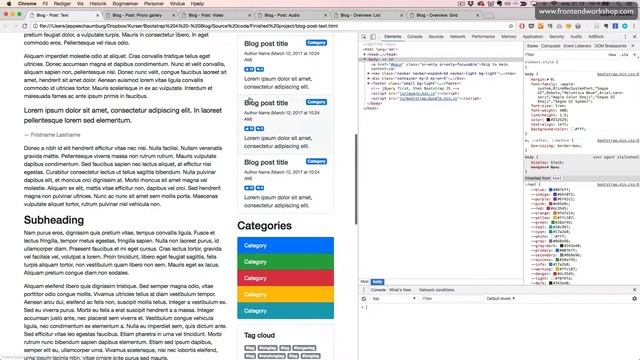Reload the page with the refresh icon
Viewport: 640px width, 360px height.
pyautogui.click(x=24, y=26)
